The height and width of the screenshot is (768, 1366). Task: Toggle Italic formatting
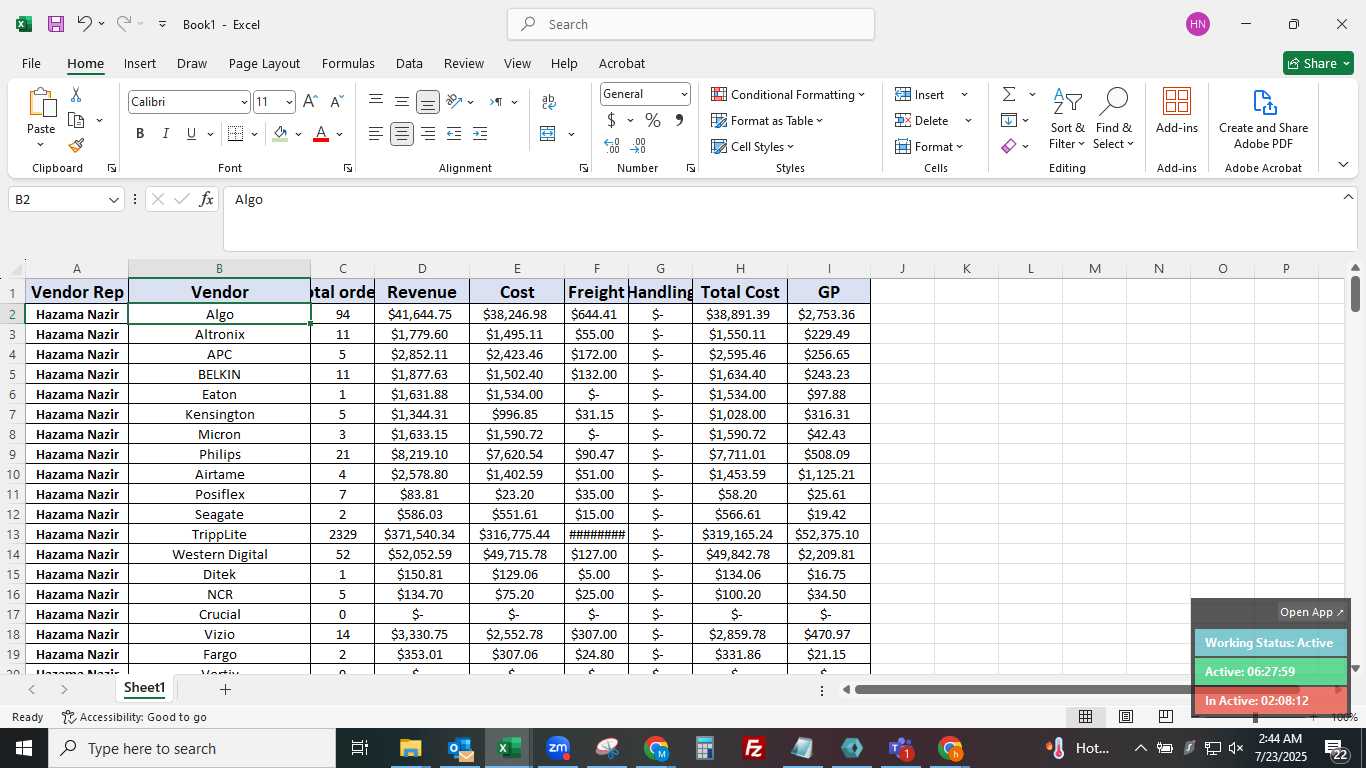click(165, 134)
